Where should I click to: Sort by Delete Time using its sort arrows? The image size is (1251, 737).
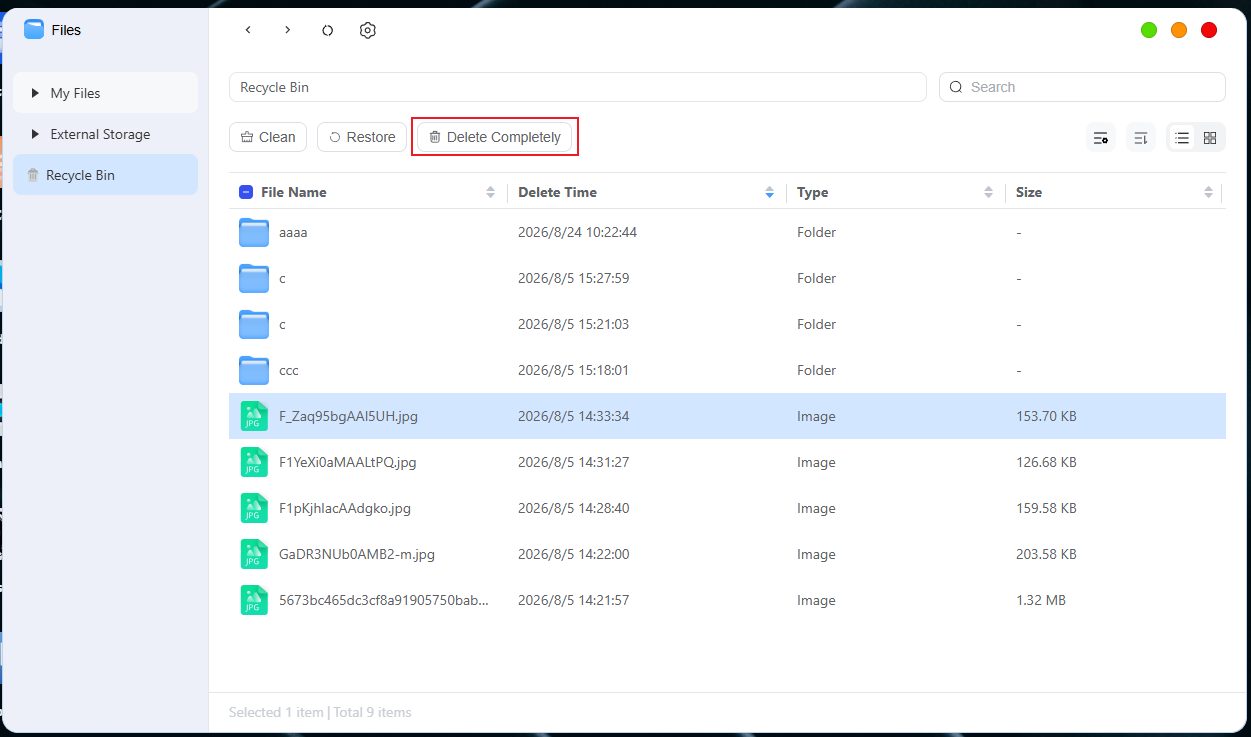point(769,192)
